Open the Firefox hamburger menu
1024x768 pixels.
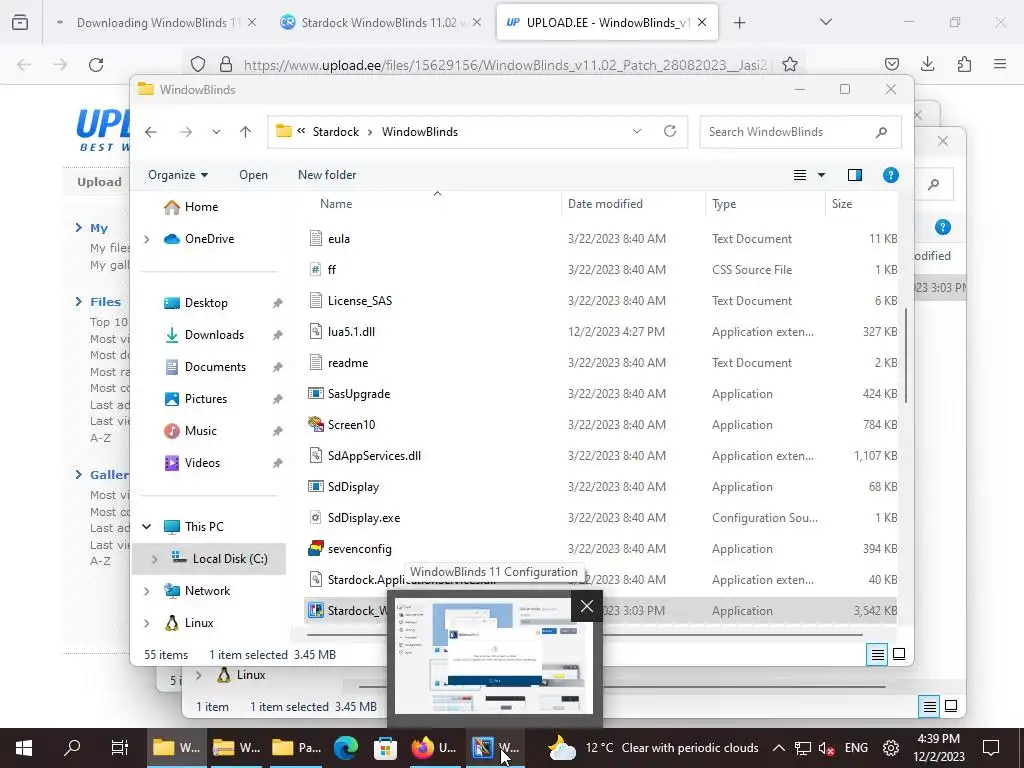tap(1000, 64)
